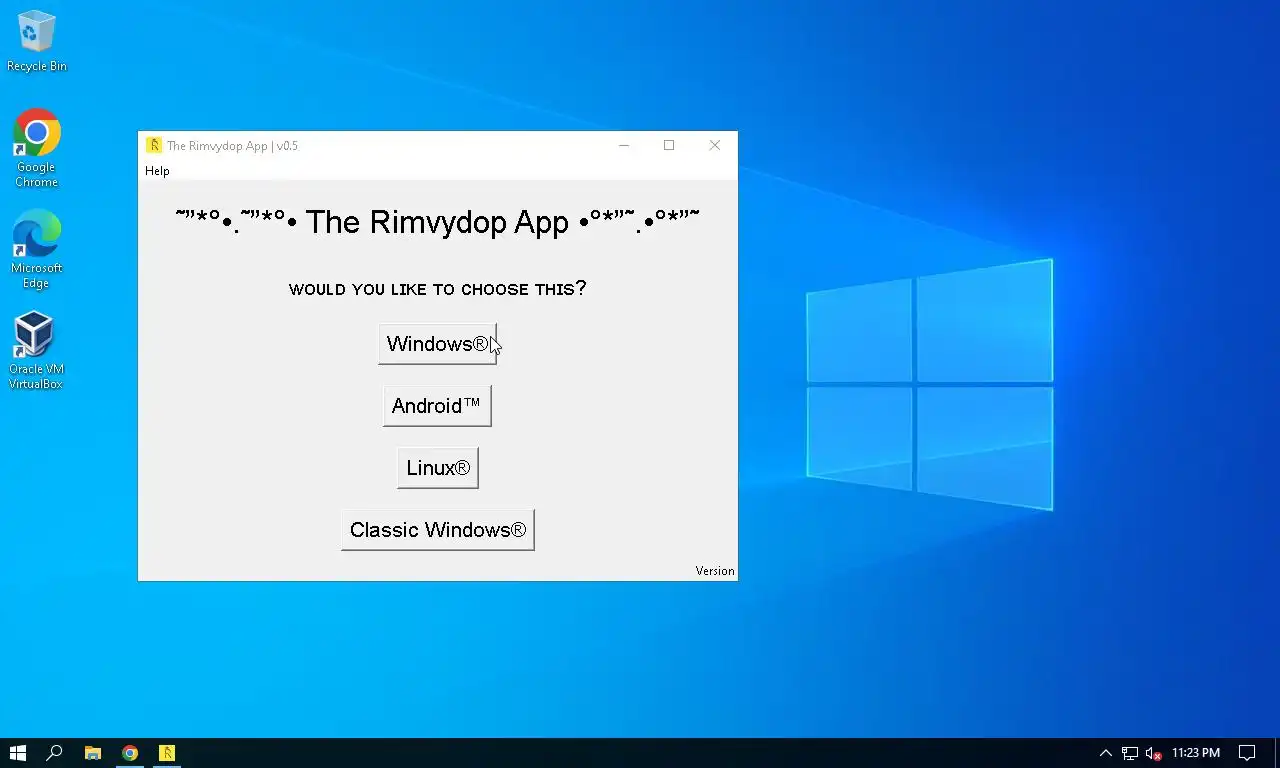Select the Google Chrome desktop shortcut

tap(37, 148)
